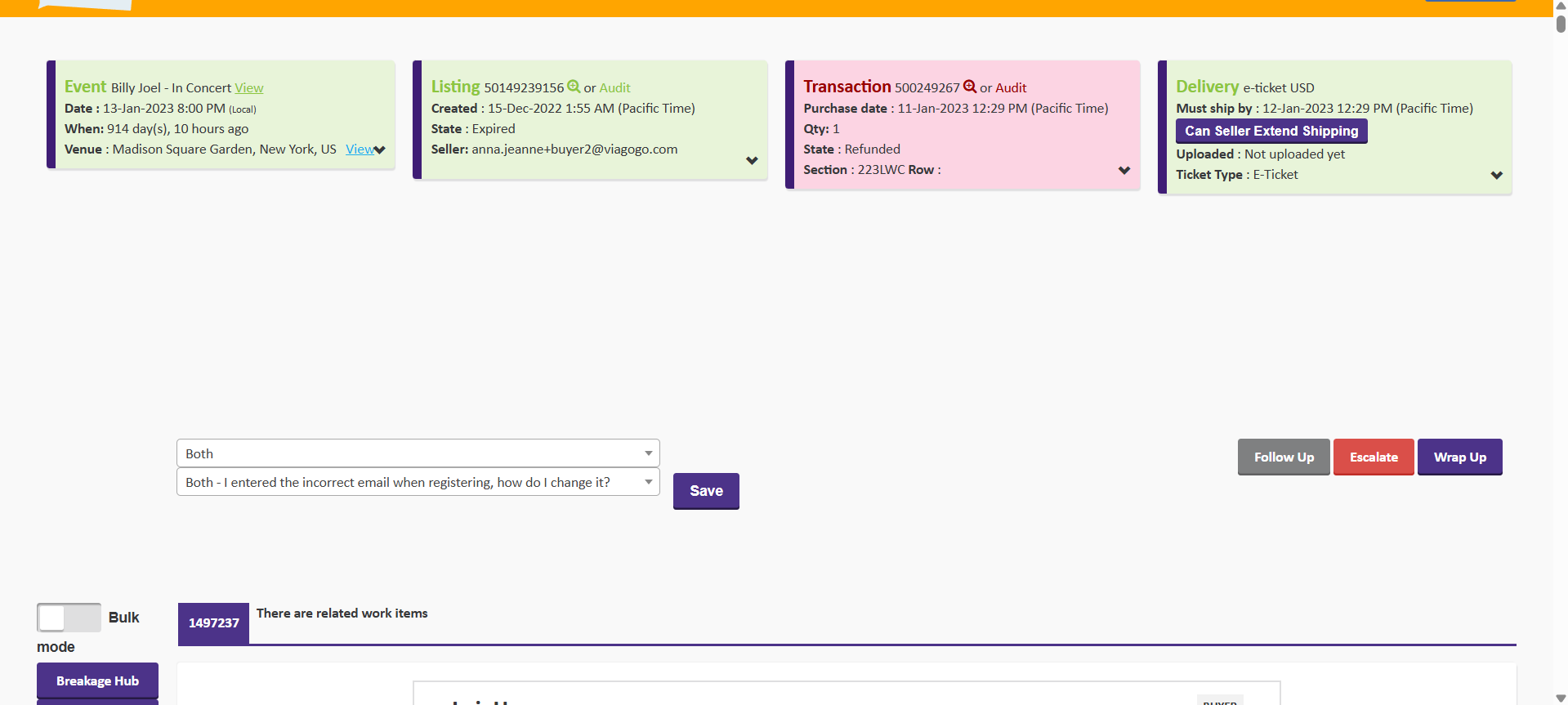The image size is (1568, 705).
Task: Click the page scroll-down arrow
Action: click(x=1560, y=698)
